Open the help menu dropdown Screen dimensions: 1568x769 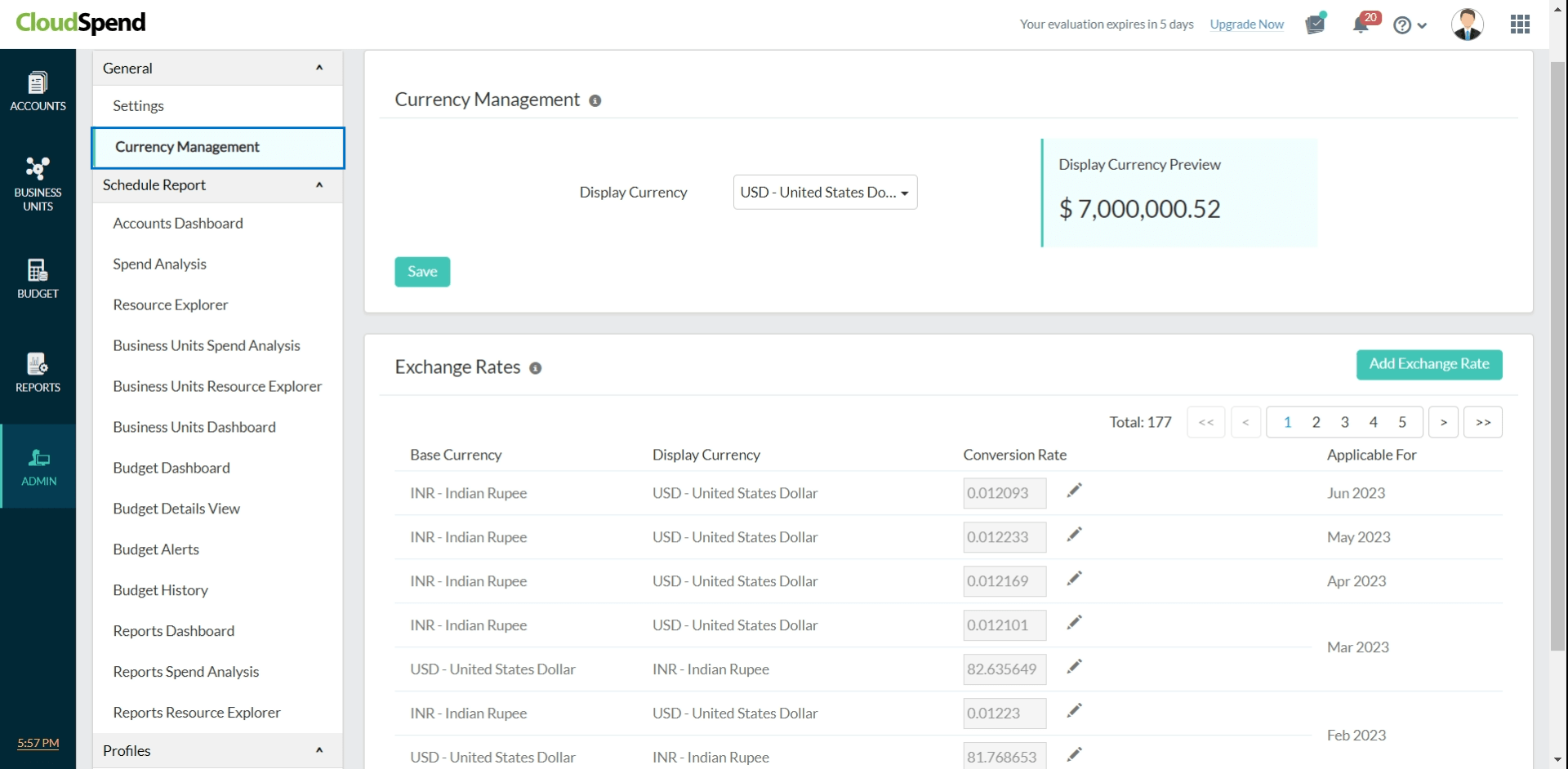click(x=1410, y=24)
